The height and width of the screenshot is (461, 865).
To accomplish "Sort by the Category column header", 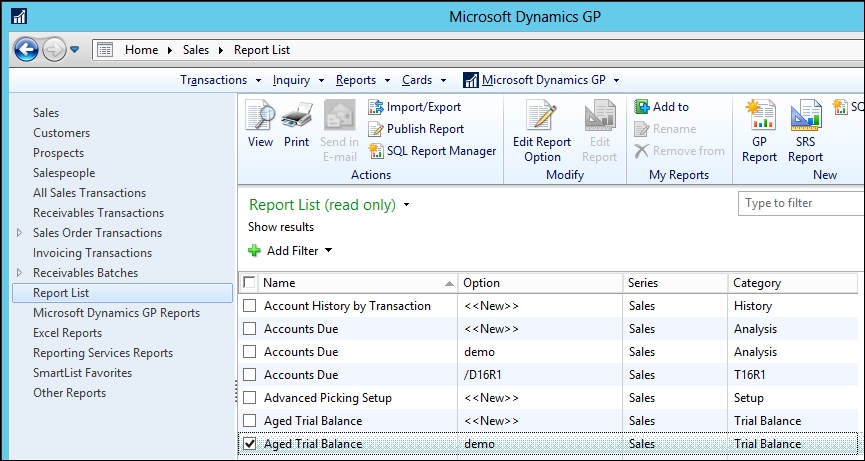I will point(793,283).
